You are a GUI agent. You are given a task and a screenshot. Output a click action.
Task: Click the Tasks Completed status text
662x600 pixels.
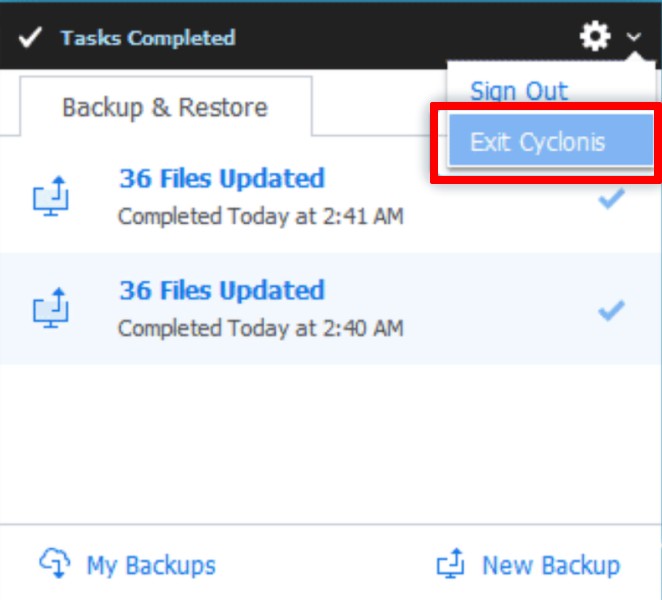pos(147,38)
